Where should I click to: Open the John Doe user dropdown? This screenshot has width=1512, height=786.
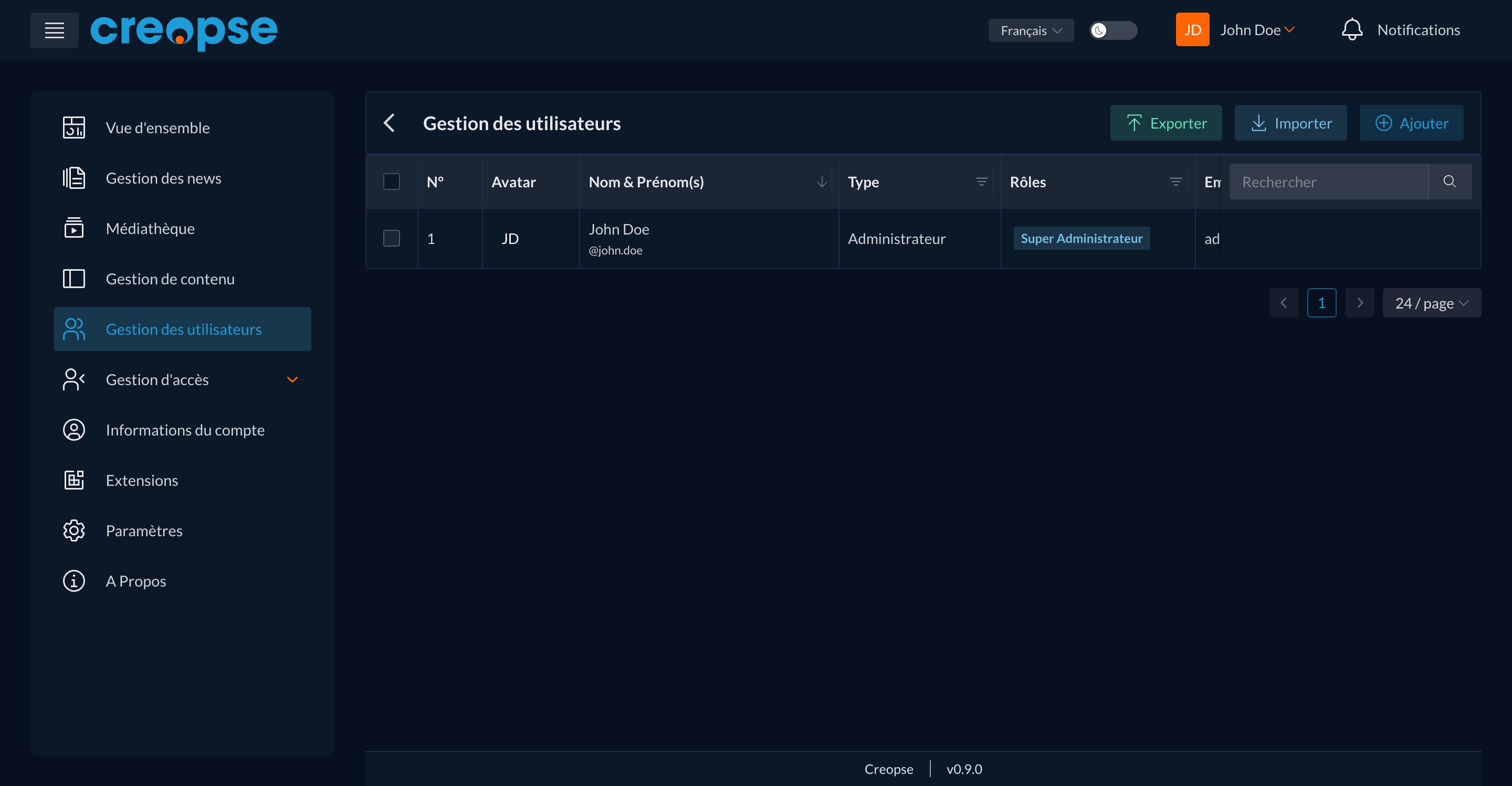coord(1257,30)
